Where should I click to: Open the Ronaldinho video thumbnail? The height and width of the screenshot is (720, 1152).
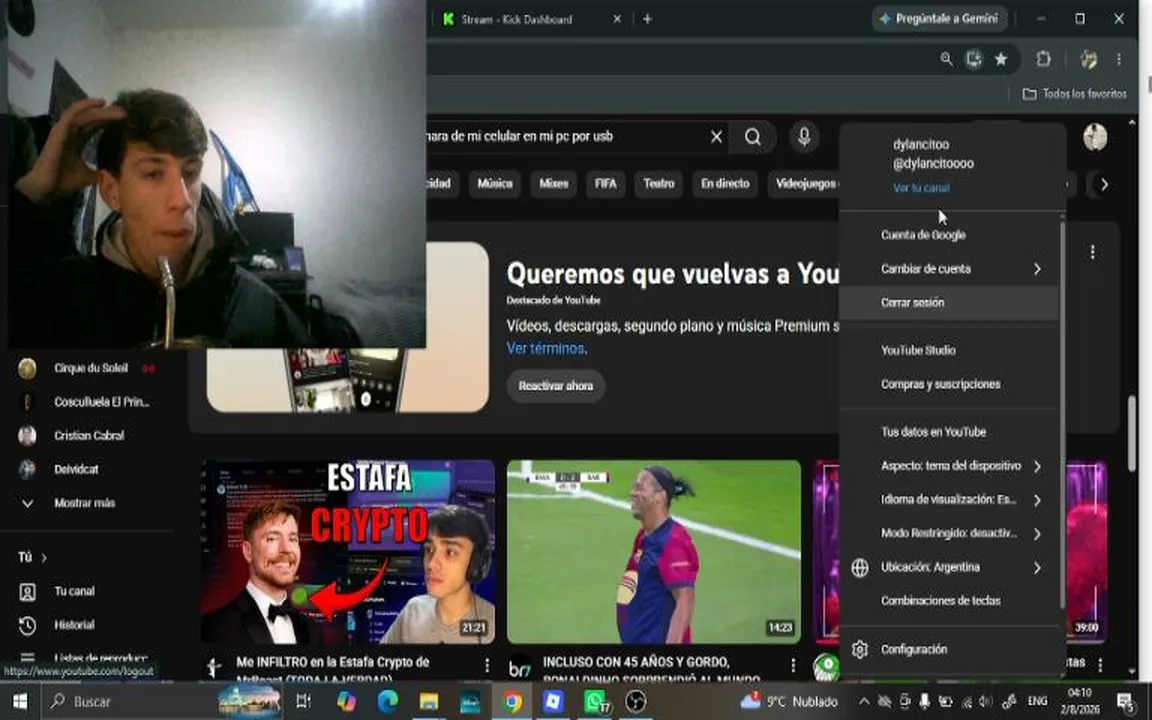(x=654, y=552)
